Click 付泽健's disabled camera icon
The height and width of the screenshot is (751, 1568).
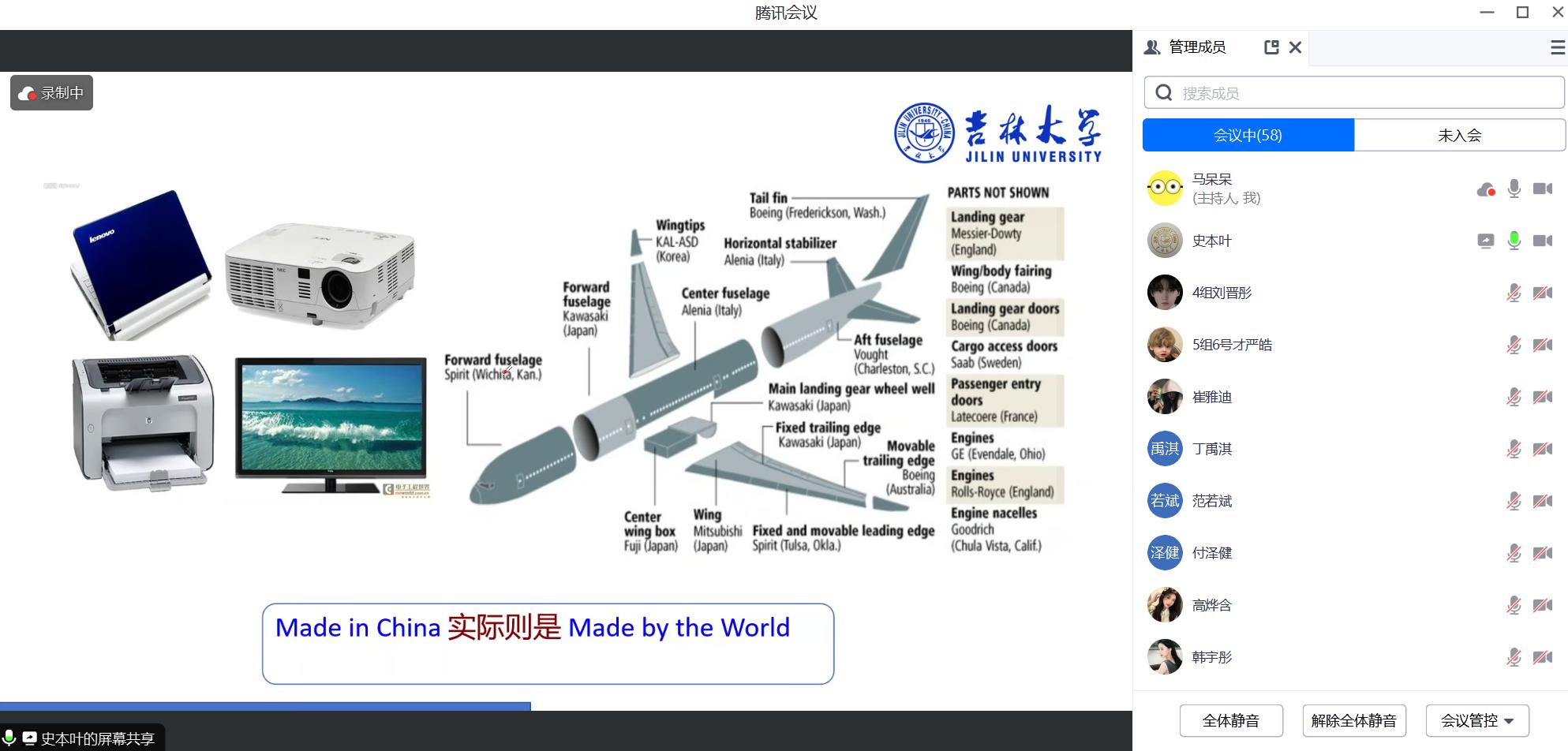pyautogui.click(x=1543, y=553)
